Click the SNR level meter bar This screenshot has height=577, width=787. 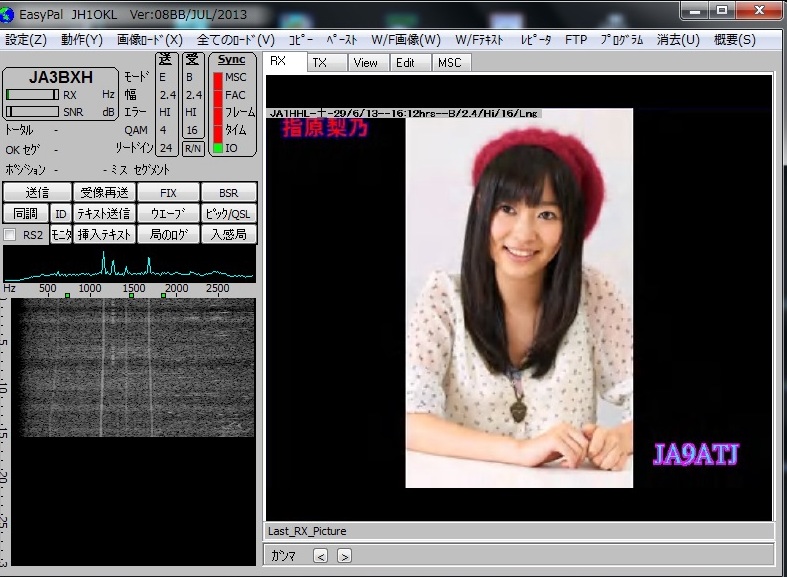click(x=32, y=112)
